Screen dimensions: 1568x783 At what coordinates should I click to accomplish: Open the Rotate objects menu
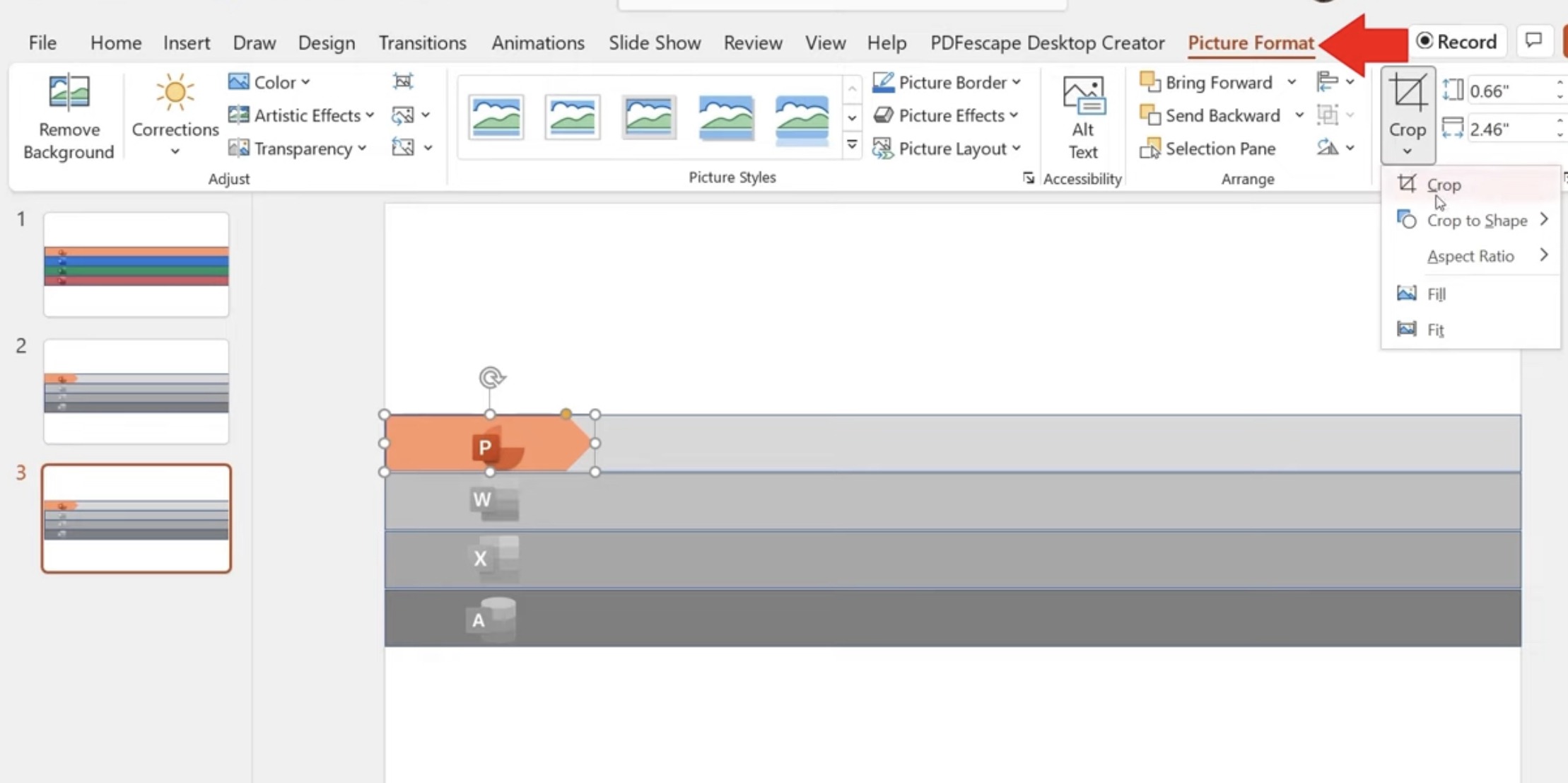1335,148
